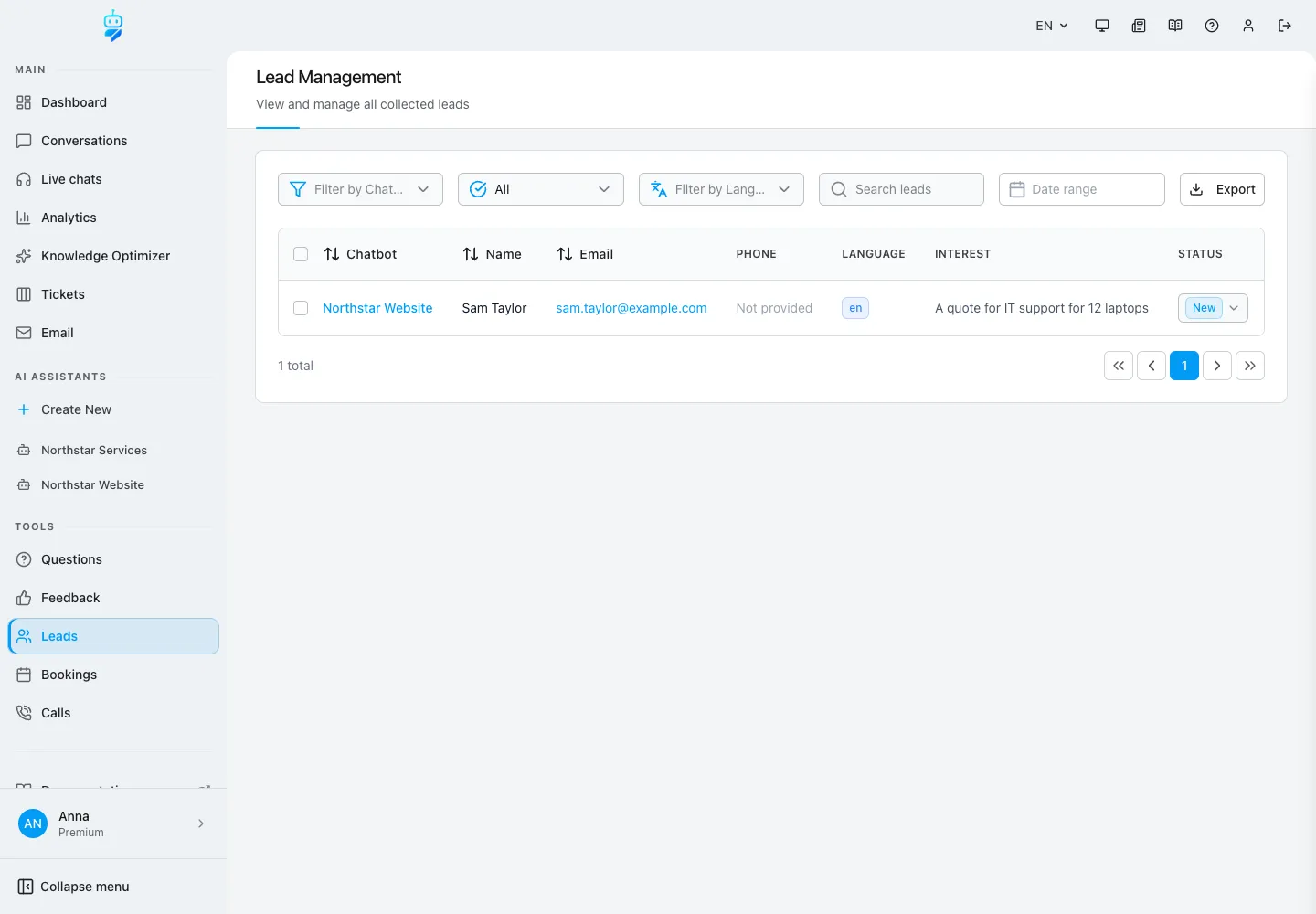Open the All status filter dropdown
The width and height of the screenshot is (1316, 914).
tap(541, 189)
